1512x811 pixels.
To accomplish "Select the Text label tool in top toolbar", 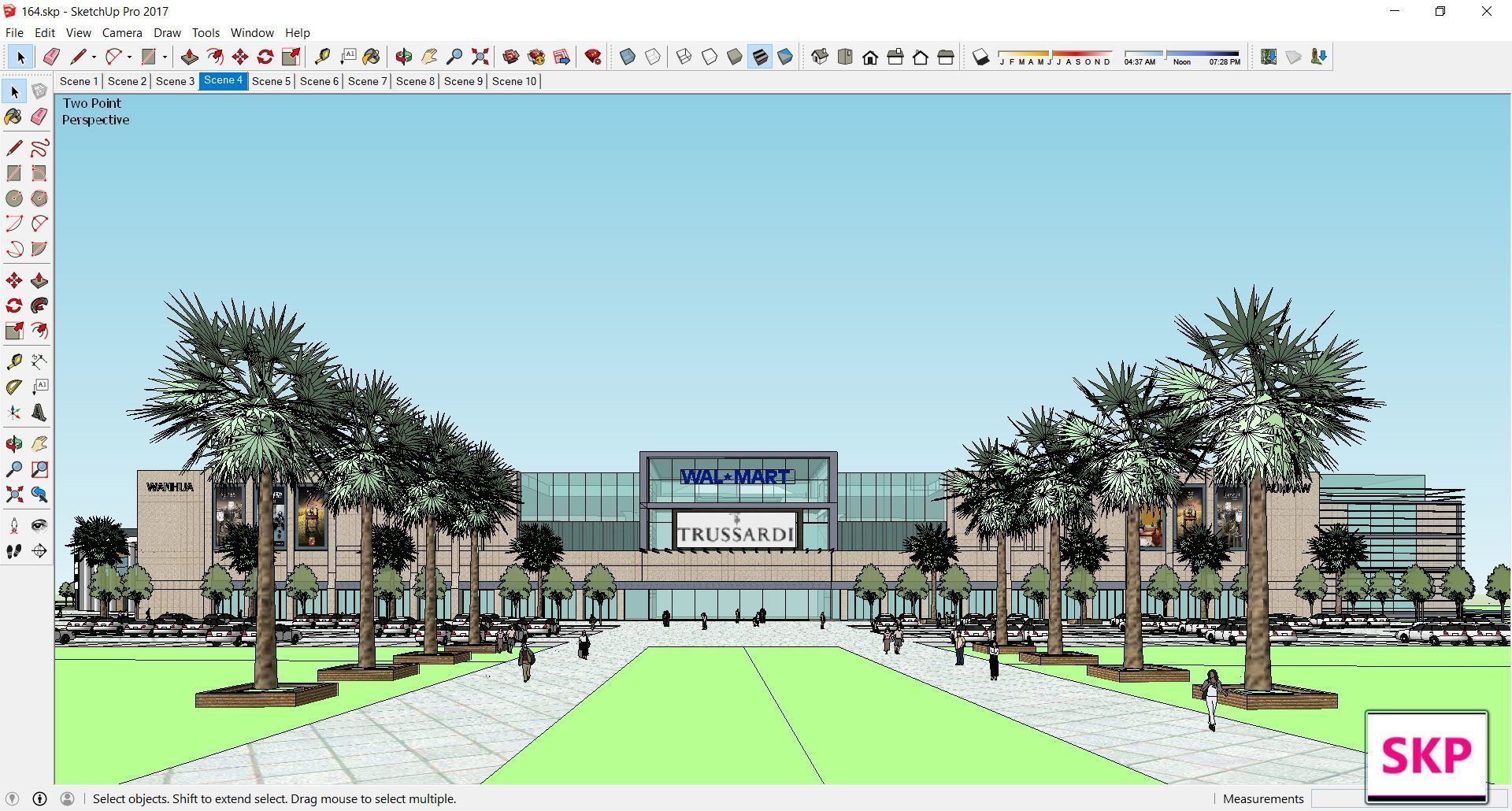I will 347,57.
